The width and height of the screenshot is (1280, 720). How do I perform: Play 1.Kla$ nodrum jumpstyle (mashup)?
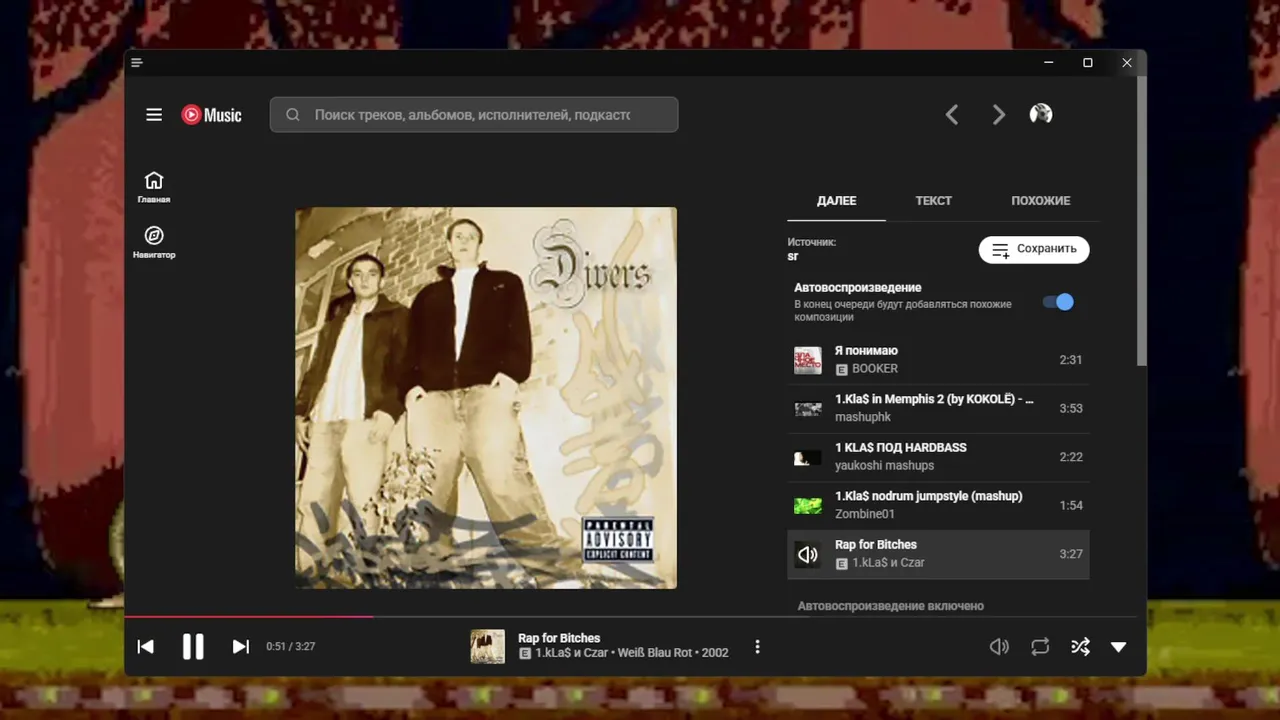(x=938, y=505)
